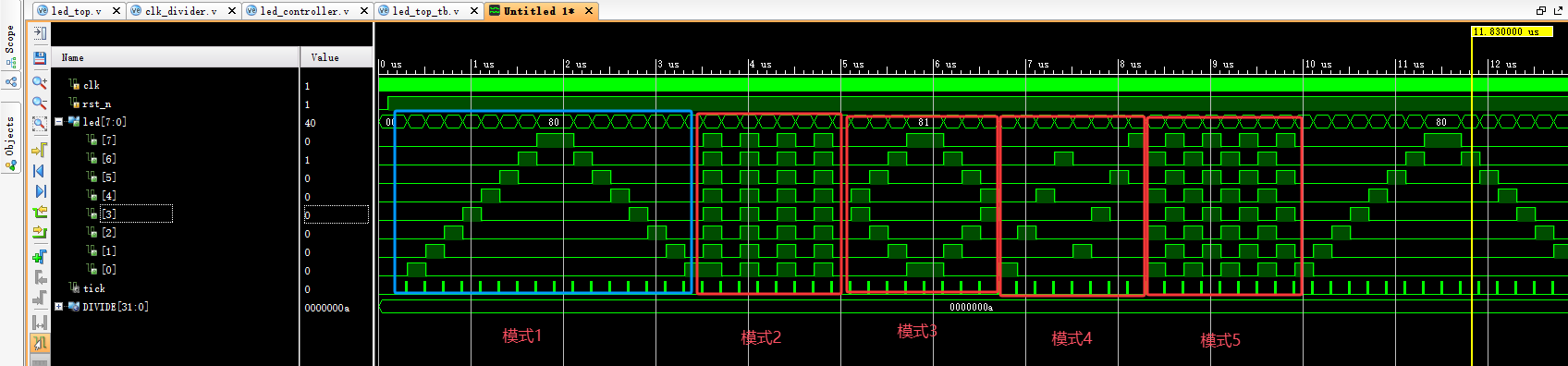
Task: Expand the DIVIDE[31:0] signal
Action: coord(59,307)
